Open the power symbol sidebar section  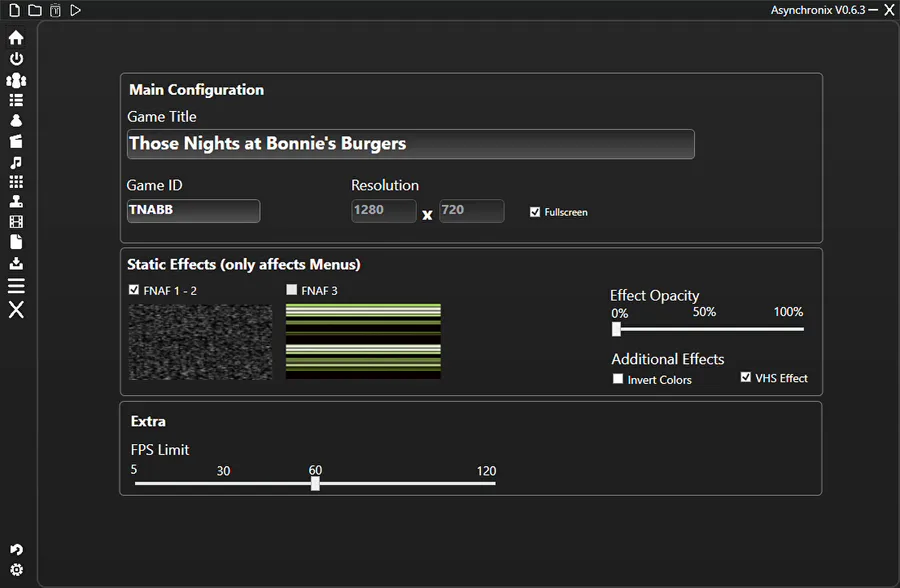tap(16, 59)
